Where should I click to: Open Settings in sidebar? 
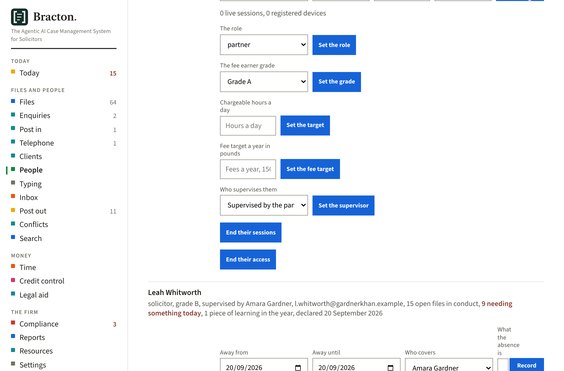(x=33, y=365)
